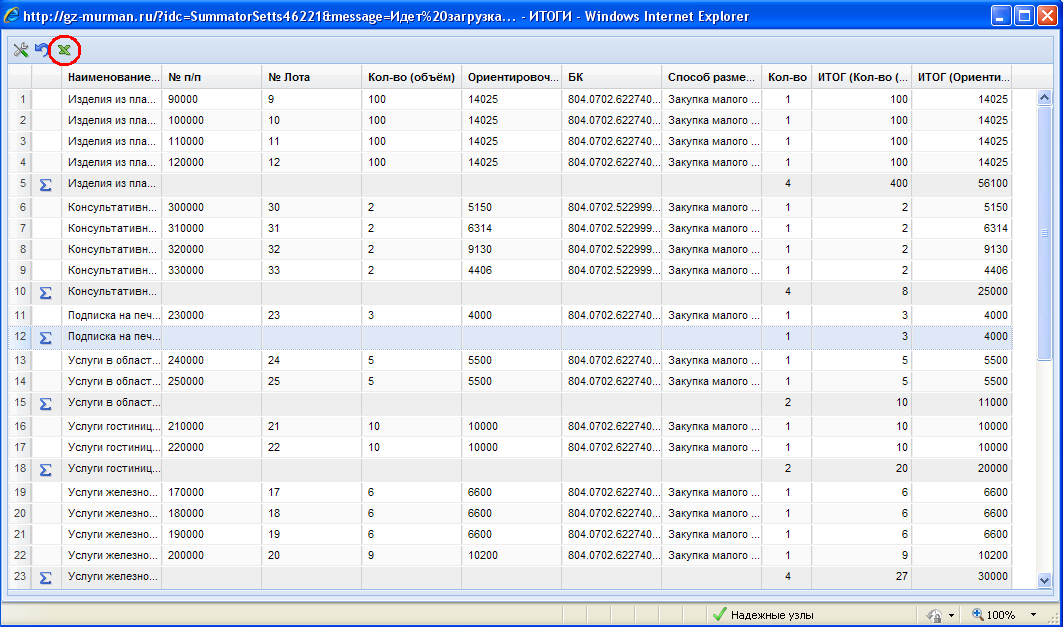Export table with the Excel icon
The height and width of the screenshot is (627, 1063).
pyautogui.click(x=65, y=49)
